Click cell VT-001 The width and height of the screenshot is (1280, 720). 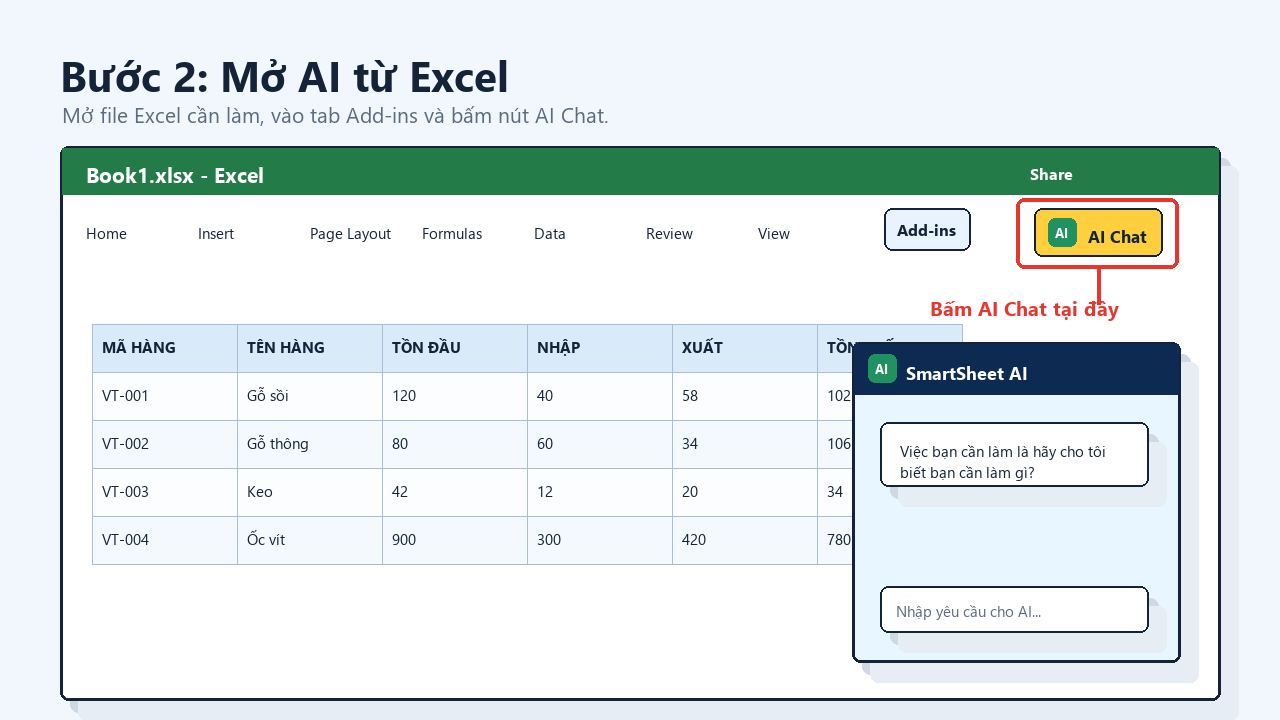coord(165,396)
